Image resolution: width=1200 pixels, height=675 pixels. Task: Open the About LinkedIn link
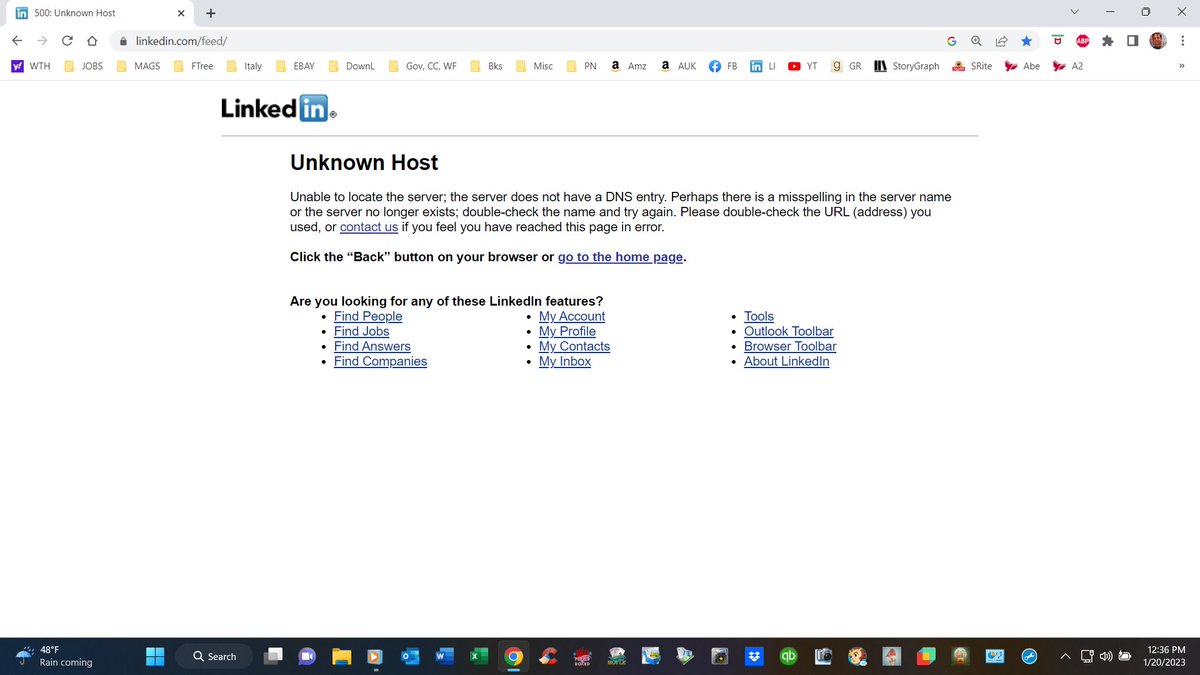coord(787,361)
